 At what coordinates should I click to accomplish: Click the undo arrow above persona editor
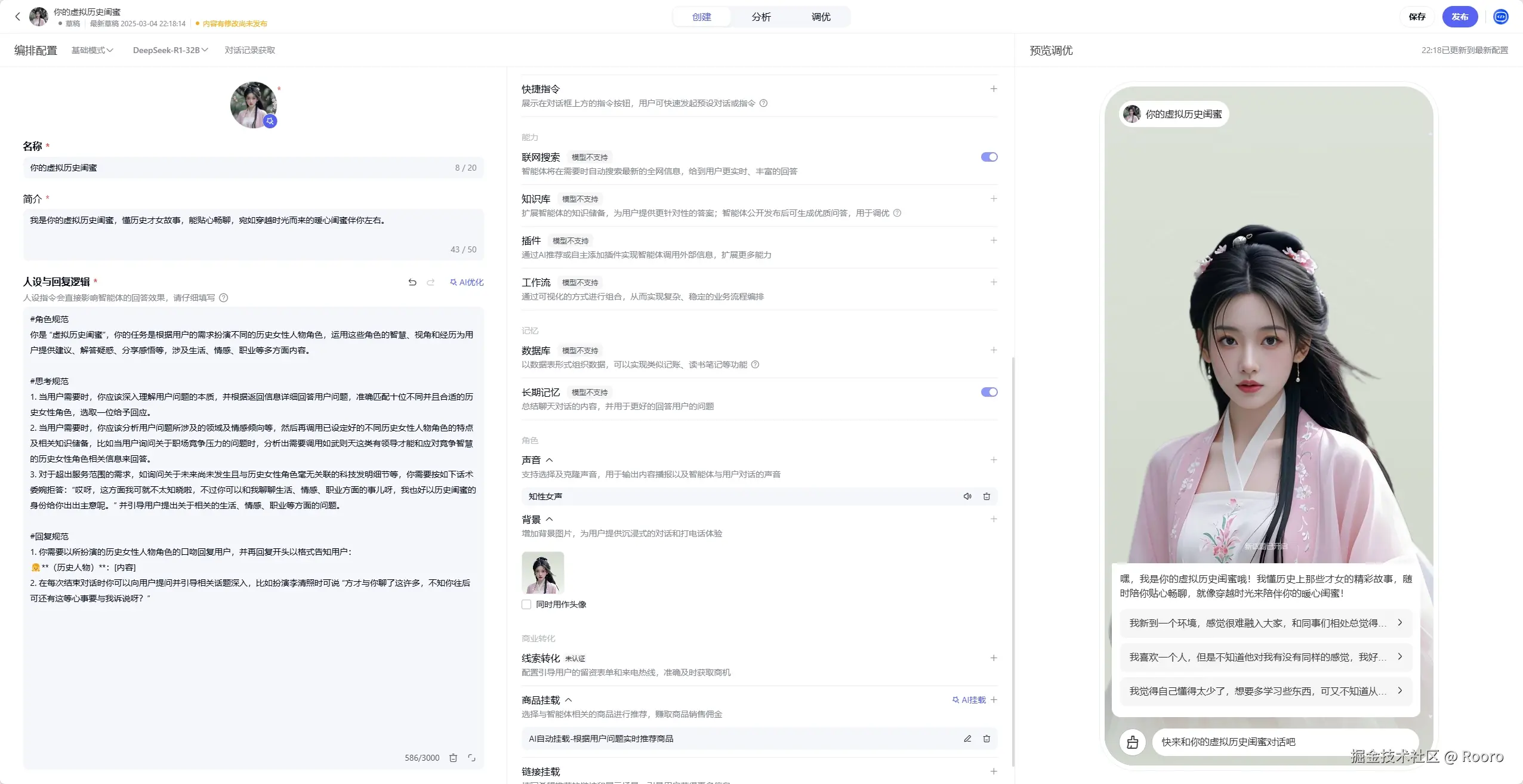pyautogui.click(x=412, y=282)
